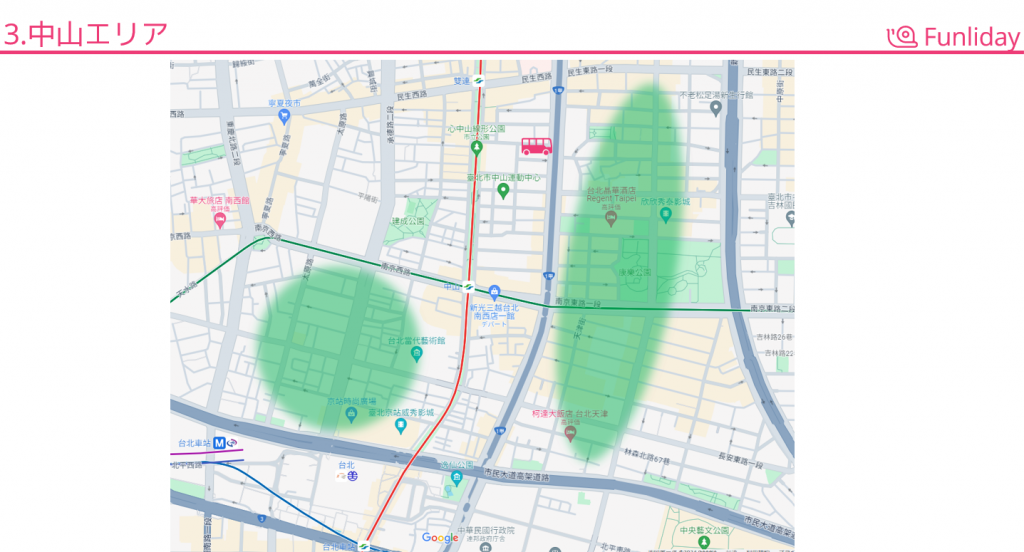This screenshot has width=1024, height=552.
Task: Select the 臺北京站威秀影城 teal cinema pin
Action: (x=401, y=426)
